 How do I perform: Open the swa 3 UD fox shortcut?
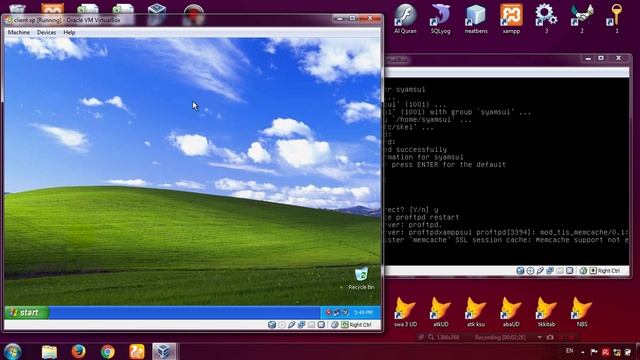pyautogui.click(x=405, y=312)
